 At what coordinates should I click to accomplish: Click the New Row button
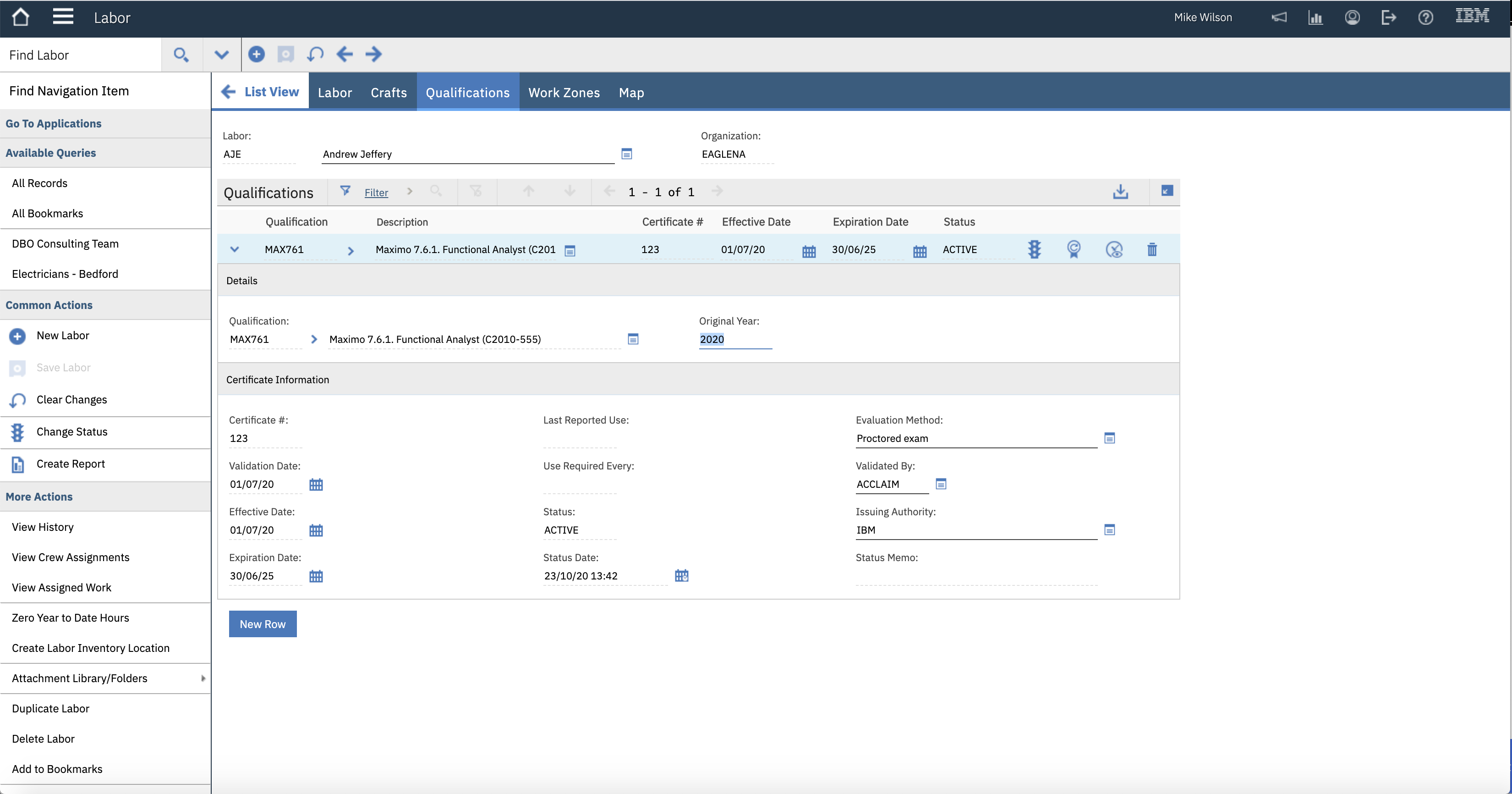pyautogui.click(x=263, y=624)
